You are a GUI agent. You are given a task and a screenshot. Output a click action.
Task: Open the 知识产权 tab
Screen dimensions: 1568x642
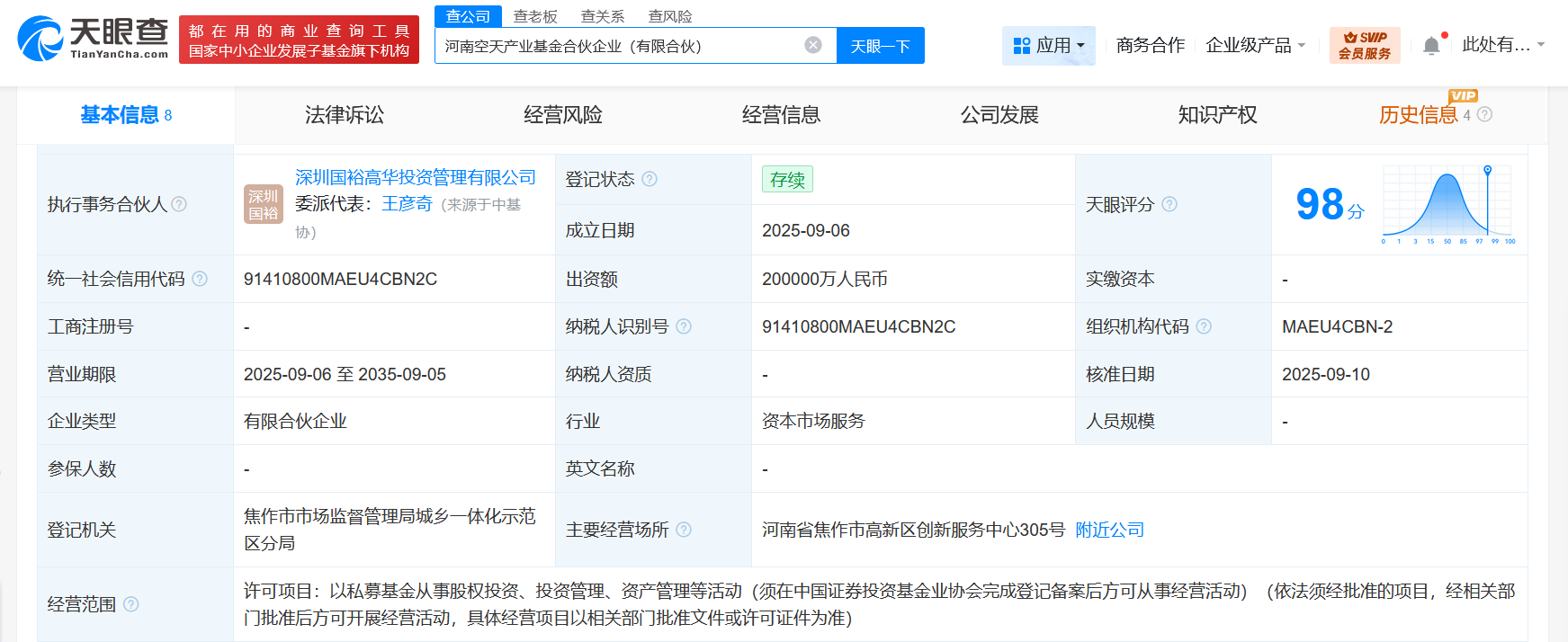pyautogui.click(x=1218, y=115)
